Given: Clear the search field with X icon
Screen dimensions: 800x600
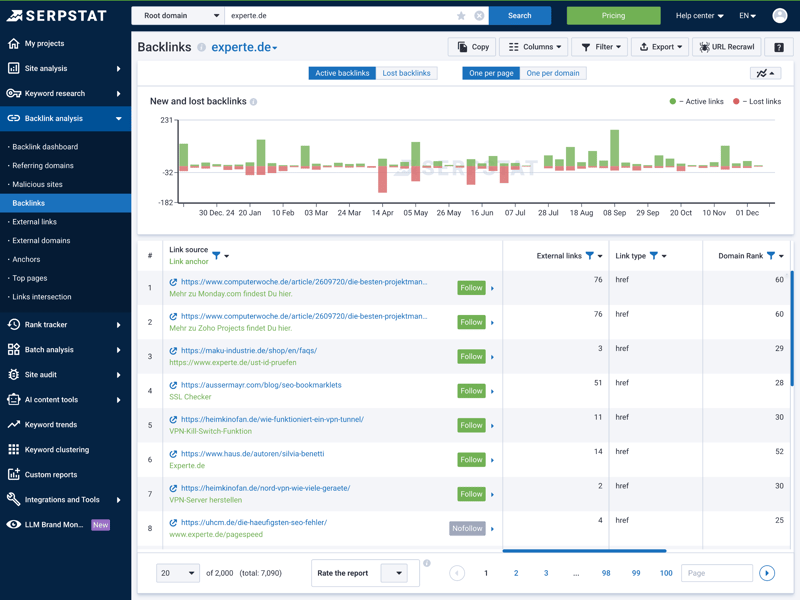Looking at the screenshot, I should pos(479,16).
